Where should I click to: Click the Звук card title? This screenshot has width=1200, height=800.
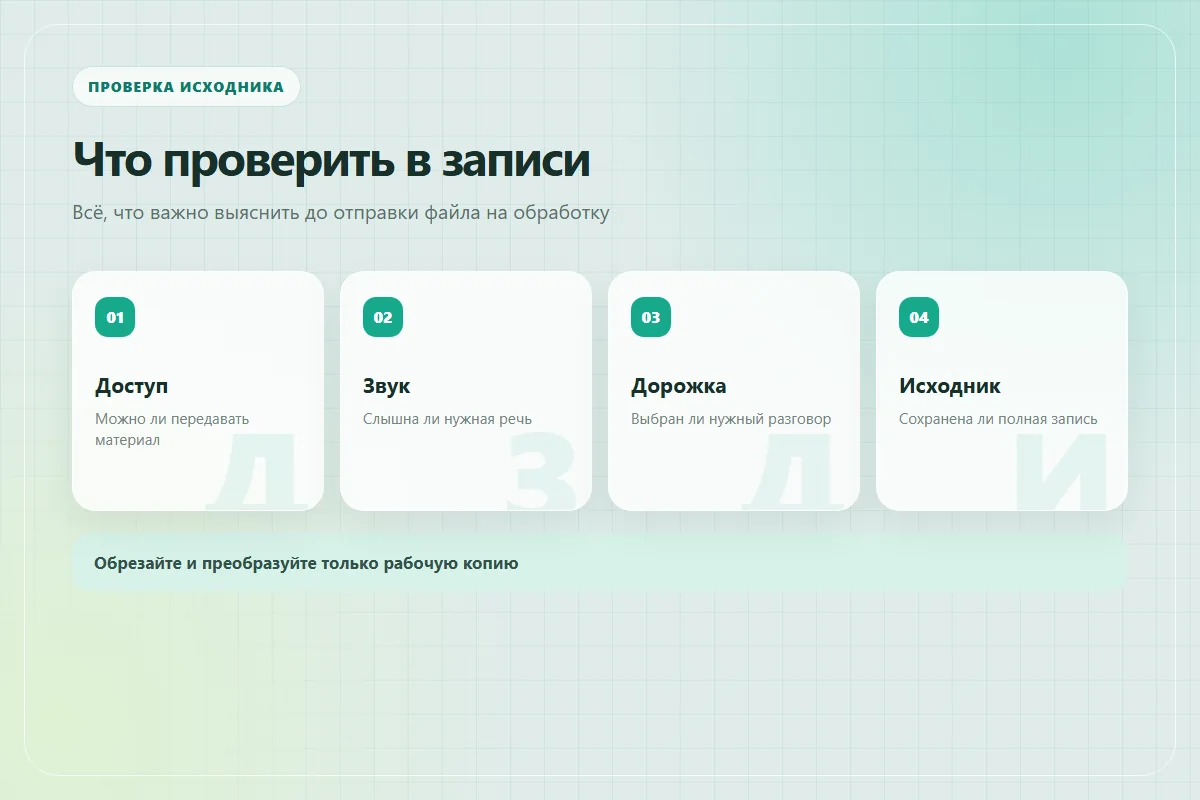click(387, 386)
